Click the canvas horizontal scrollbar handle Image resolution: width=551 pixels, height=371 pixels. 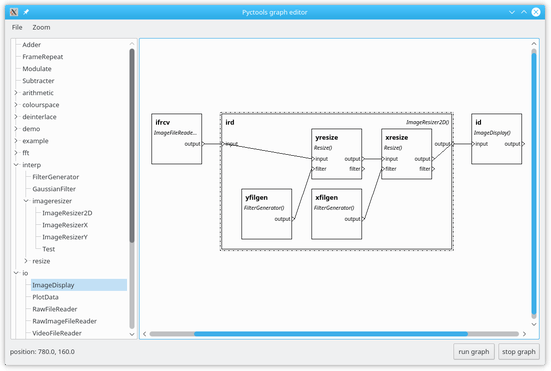[331, 334]
